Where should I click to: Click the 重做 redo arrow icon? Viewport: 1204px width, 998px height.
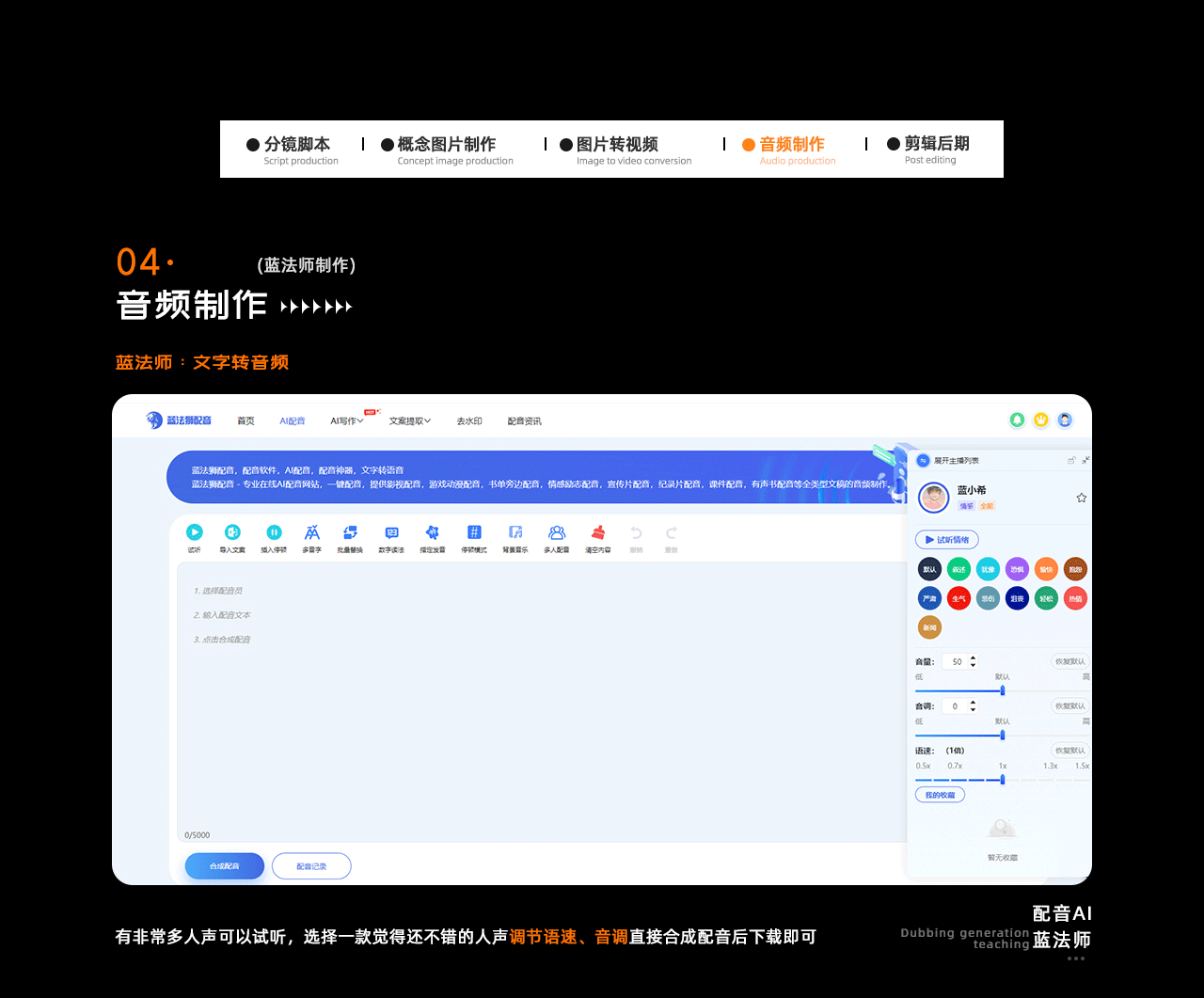(672, 532)
